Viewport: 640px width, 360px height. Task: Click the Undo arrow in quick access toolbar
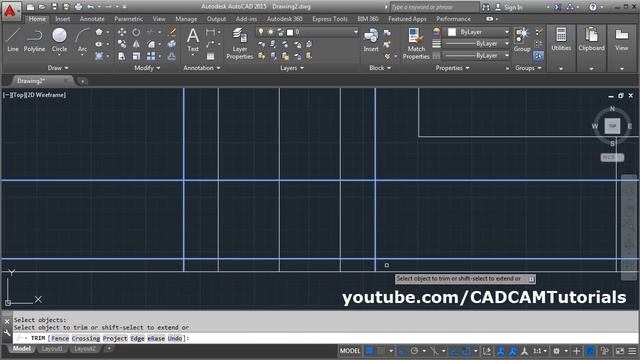click(x=90, y=7)
